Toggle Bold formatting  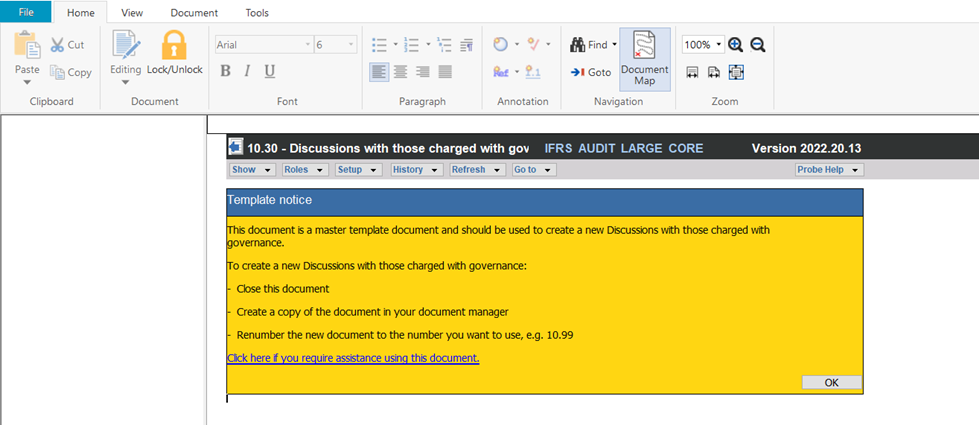click(x=225, y=71)
